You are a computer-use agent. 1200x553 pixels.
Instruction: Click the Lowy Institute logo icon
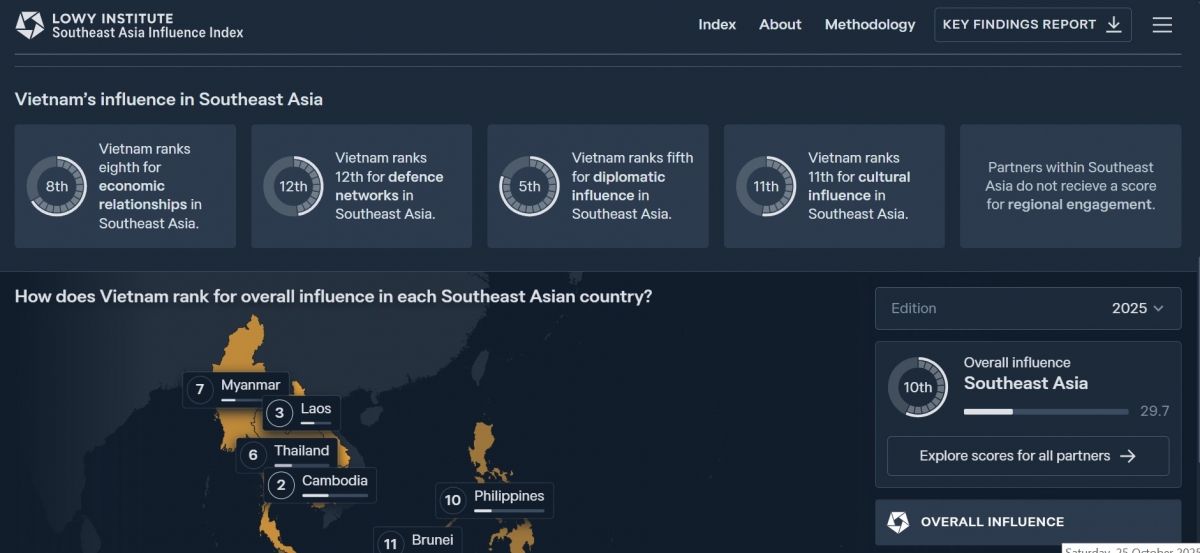[30, 25]
